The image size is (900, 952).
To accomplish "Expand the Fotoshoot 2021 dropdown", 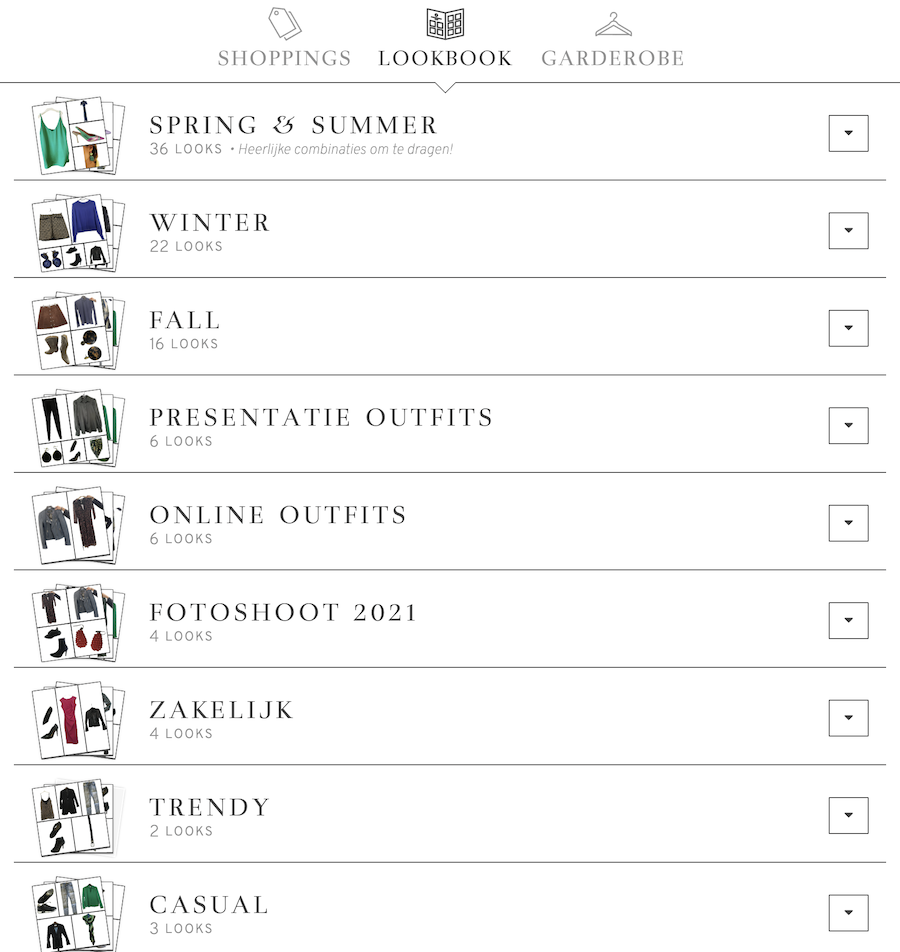I will tap(848, 620).
